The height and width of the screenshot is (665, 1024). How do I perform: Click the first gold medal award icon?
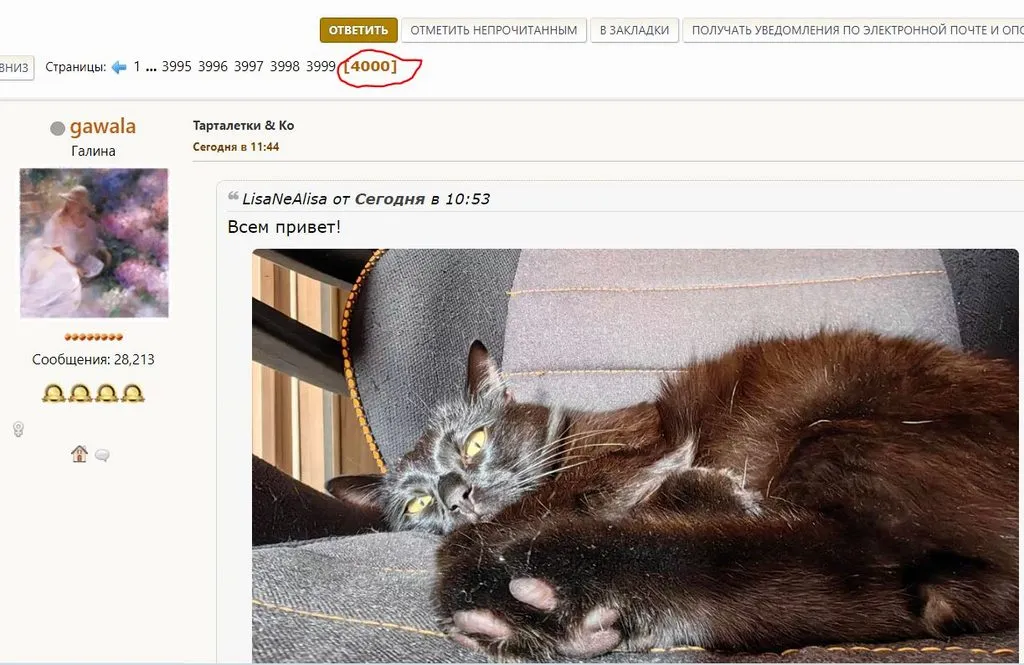54,393
